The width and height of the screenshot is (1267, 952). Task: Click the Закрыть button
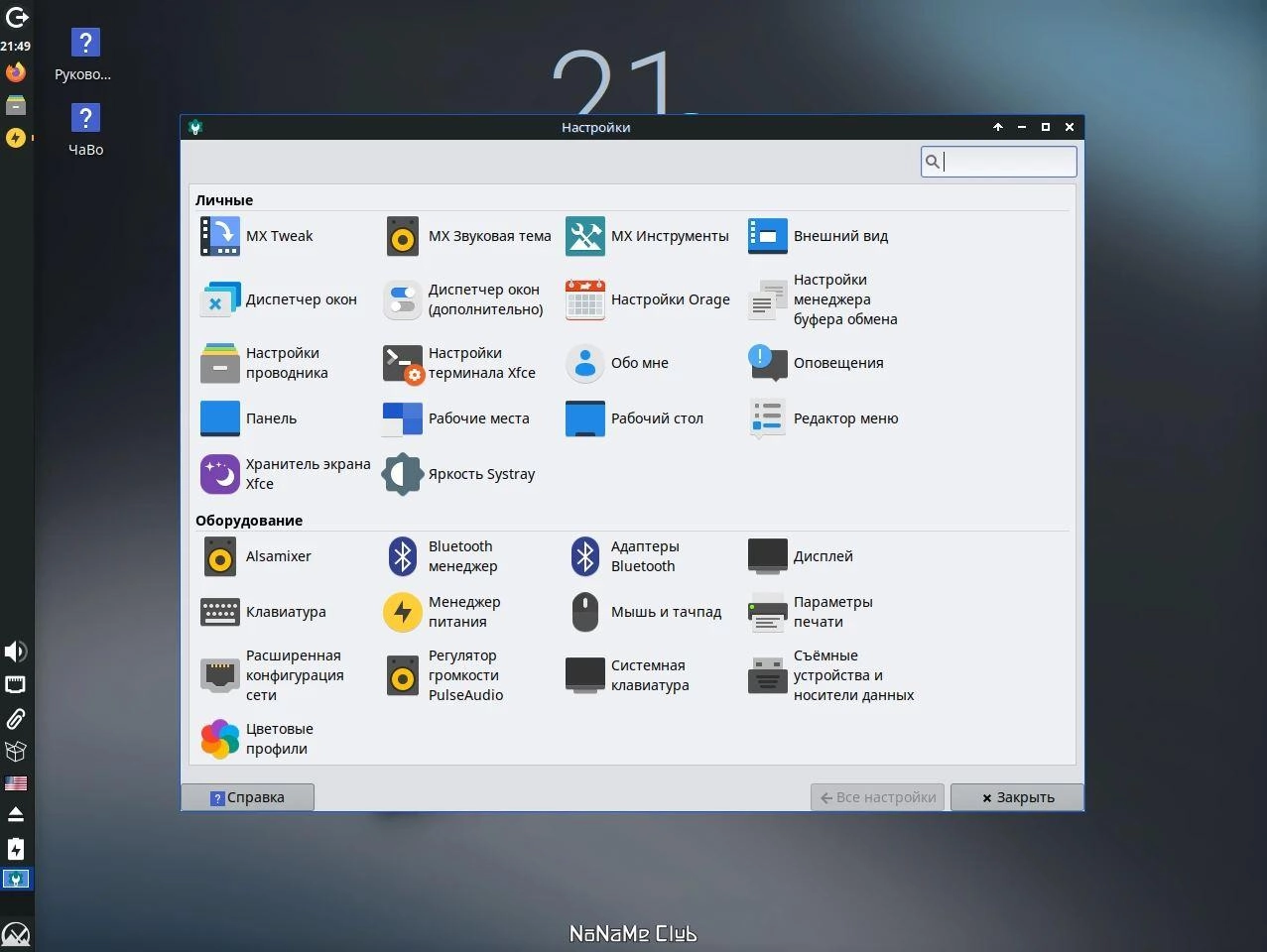click(x=1017, y=797)
